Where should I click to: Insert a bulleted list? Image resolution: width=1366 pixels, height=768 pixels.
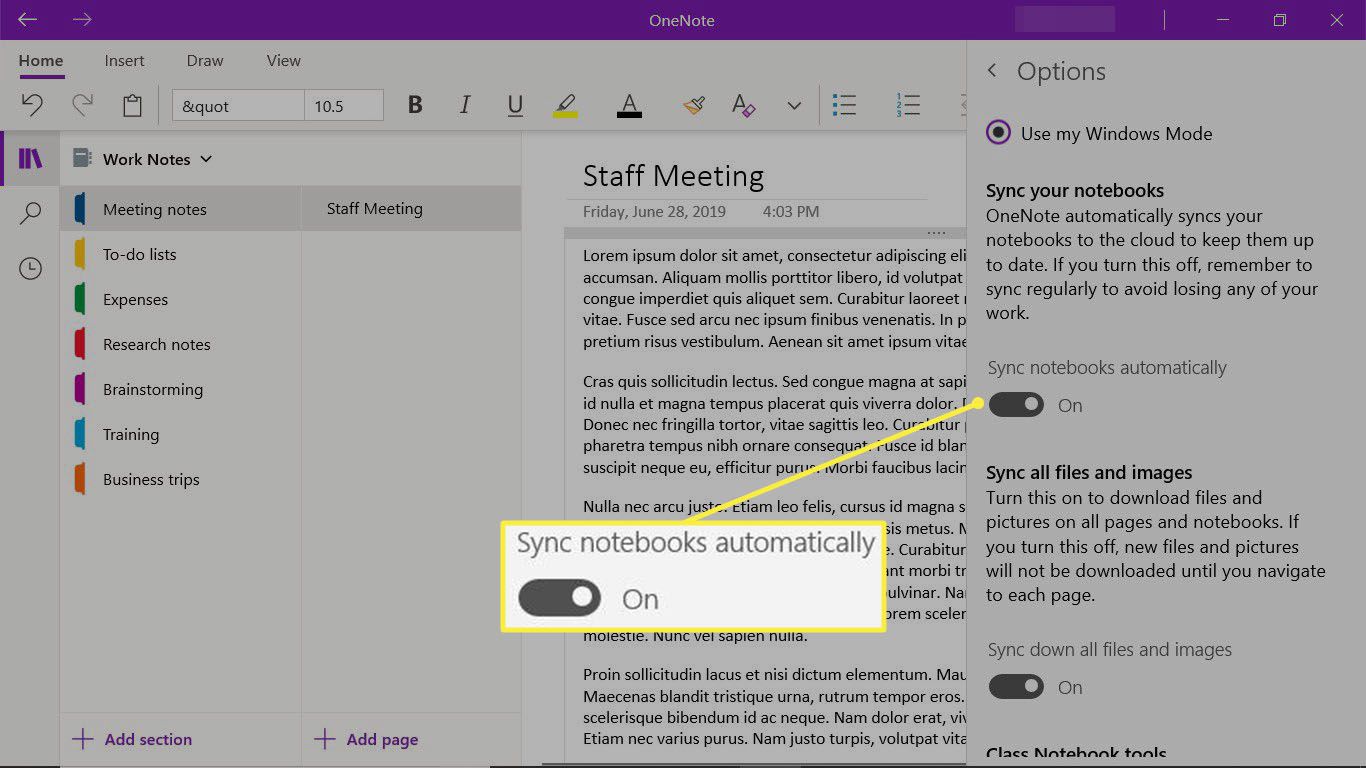click(x=845, y=105)
